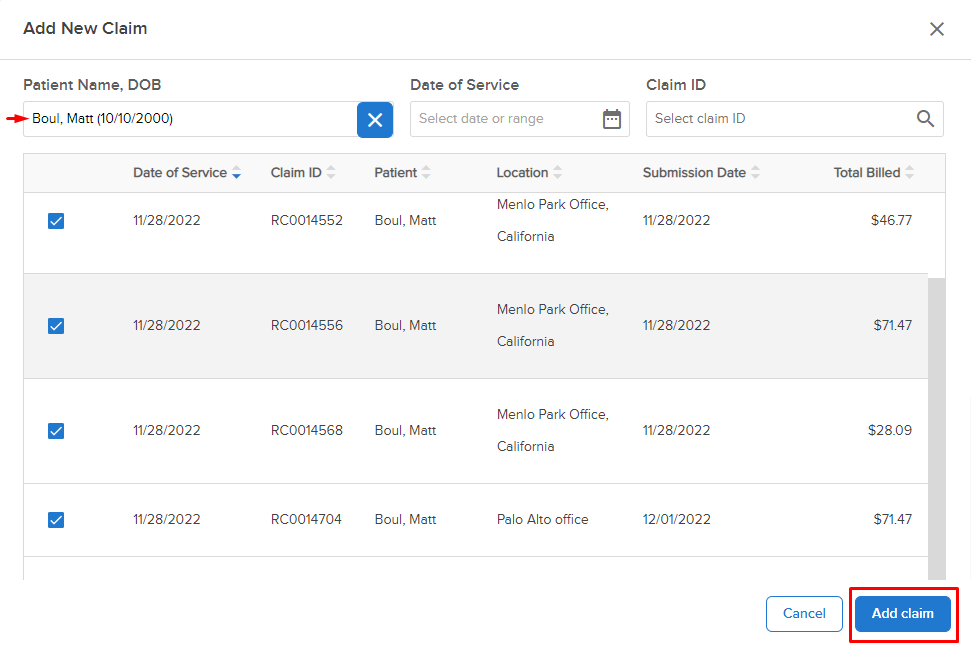Viewport: 971px width, 645px height.
Task: Uncheck the claim RC0014556 checkbox
Action: point(56,326)
